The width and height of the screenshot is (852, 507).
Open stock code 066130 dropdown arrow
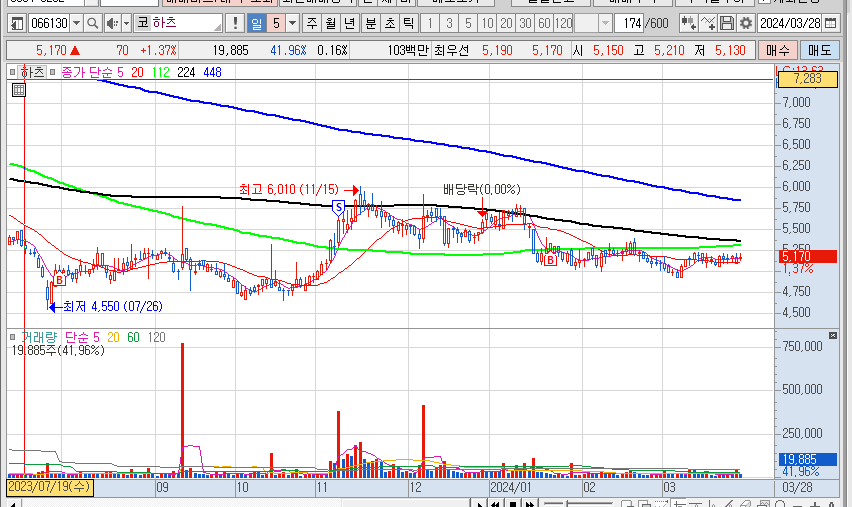77,23
